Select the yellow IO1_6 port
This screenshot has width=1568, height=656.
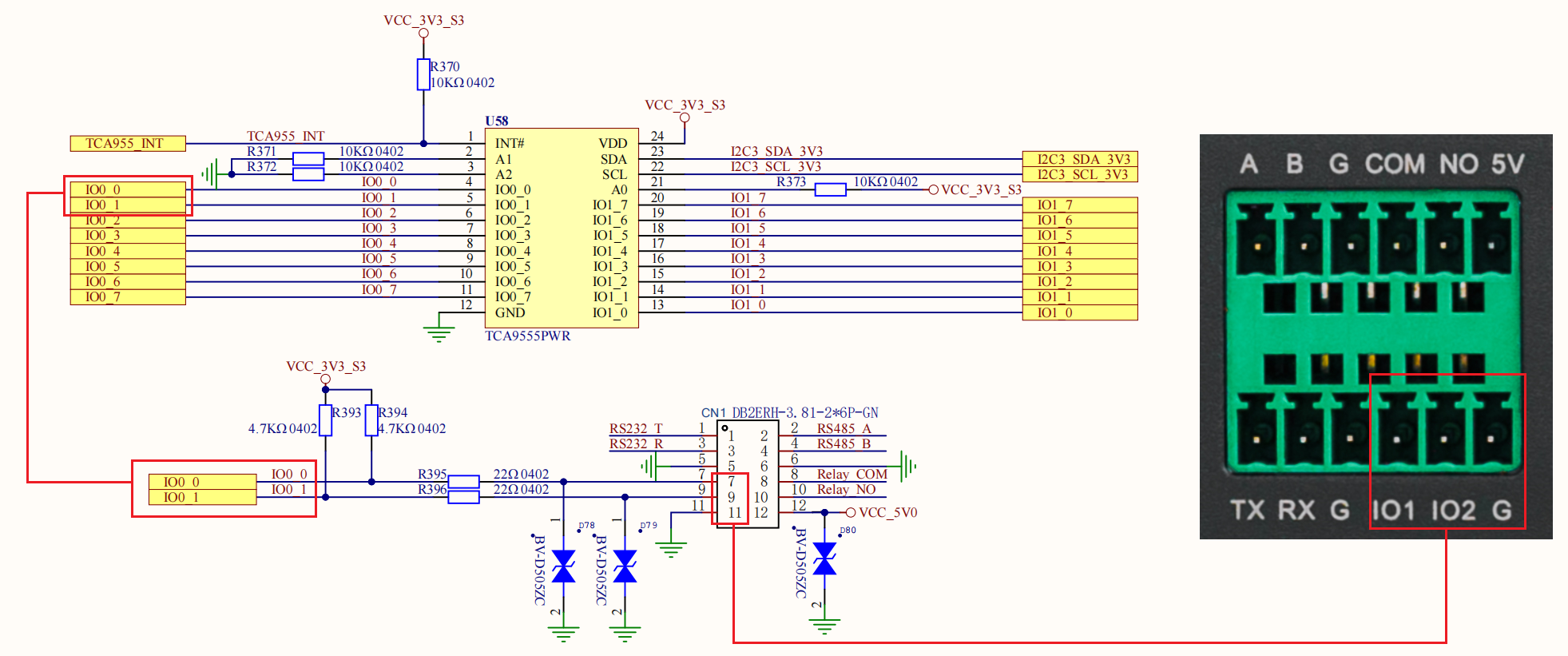pyautogui.click(x=1080, y=220)
